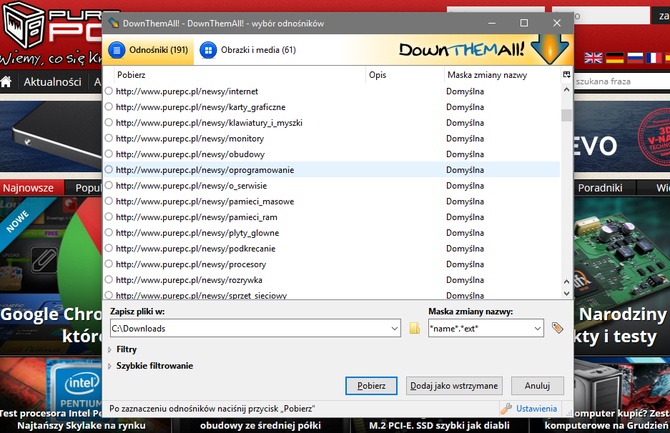Click the link list scrollbar thumb
The image size is (670, 433).
pyautogui.click(x=567, y=115)
